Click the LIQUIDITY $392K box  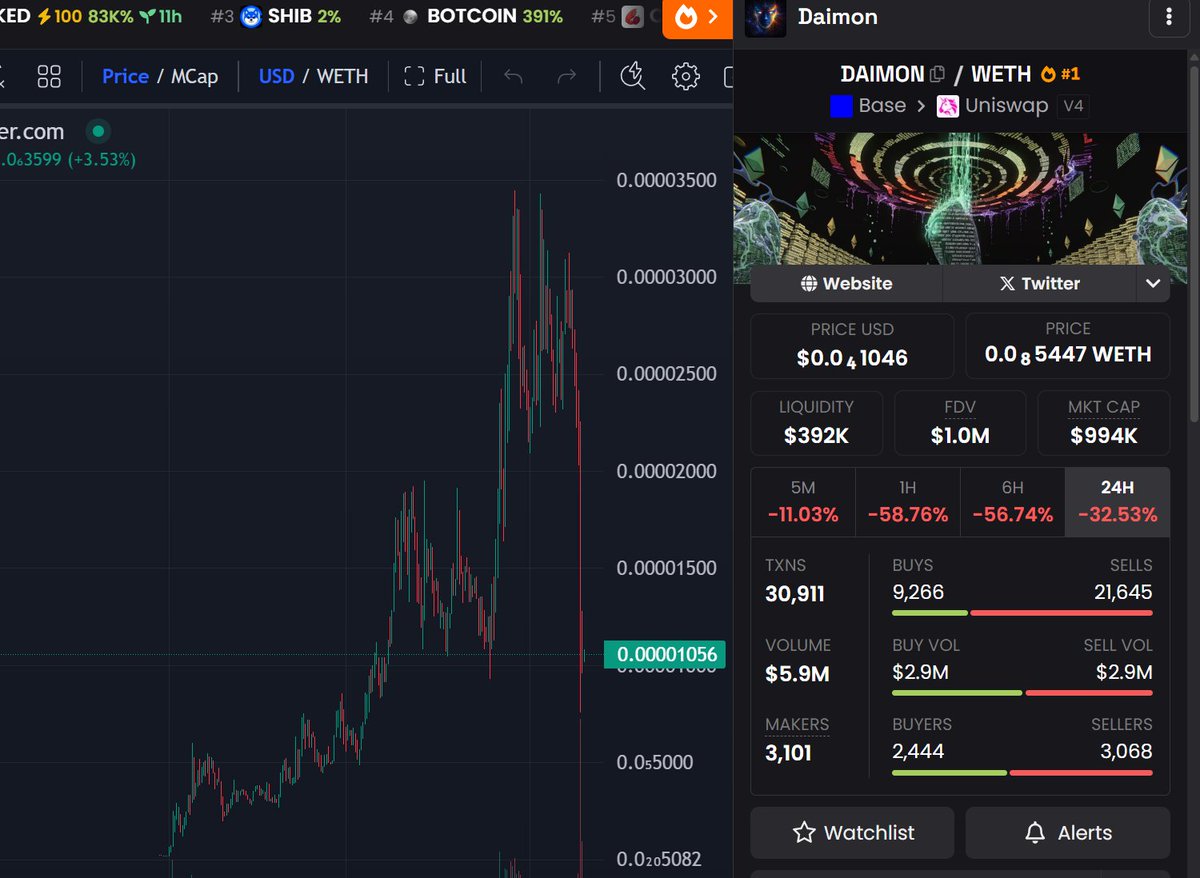pyautogui.click(x=817, y=423)
